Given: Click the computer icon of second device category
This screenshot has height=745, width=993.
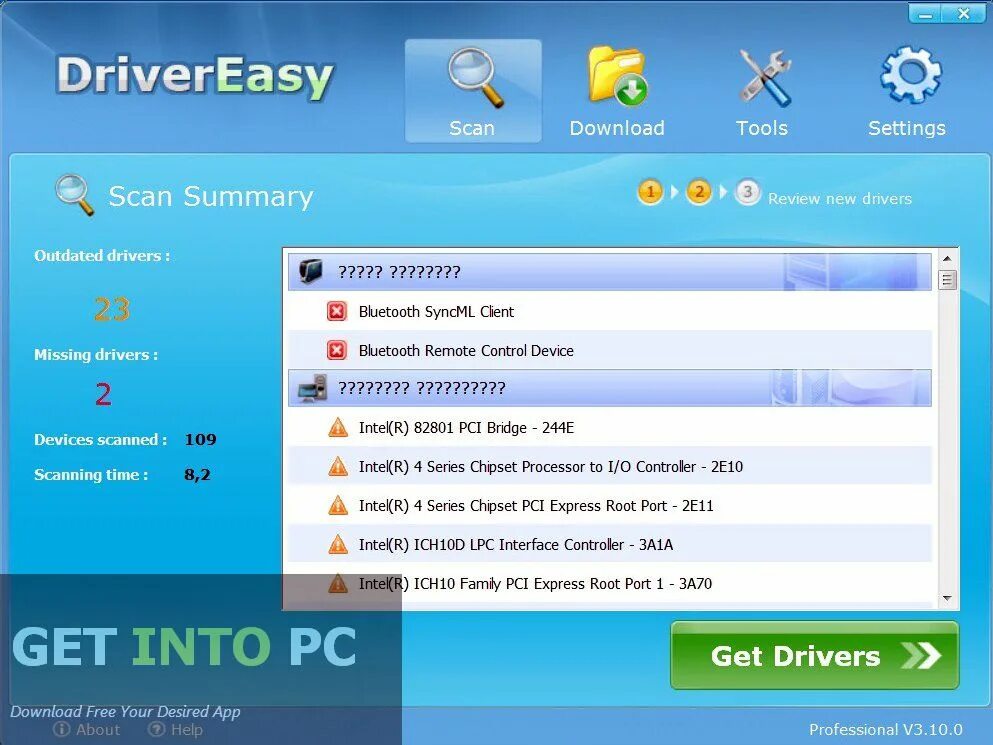Looking at the screenshot, I should point(312,388).
